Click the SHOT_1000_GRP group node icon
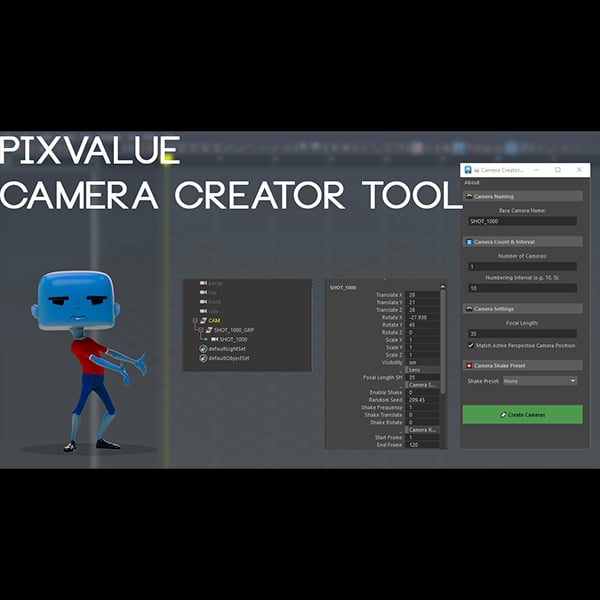Image resolution: width=600 pixels, height=600 pixels. pyautogui.click(x=209, y=330)
